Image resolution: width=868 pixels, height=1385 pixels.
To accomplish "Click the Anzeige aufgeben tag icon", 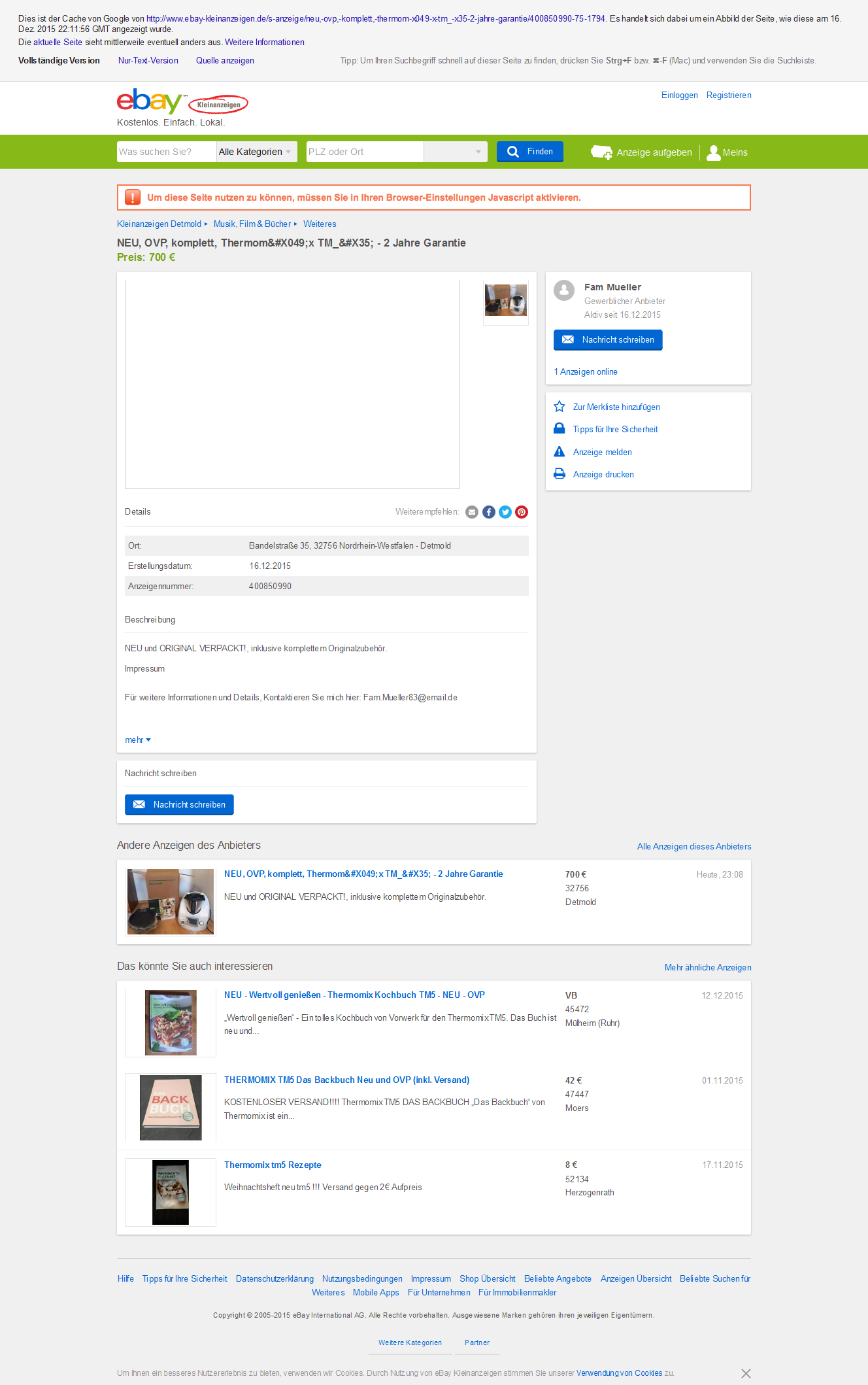I will 601,152.
